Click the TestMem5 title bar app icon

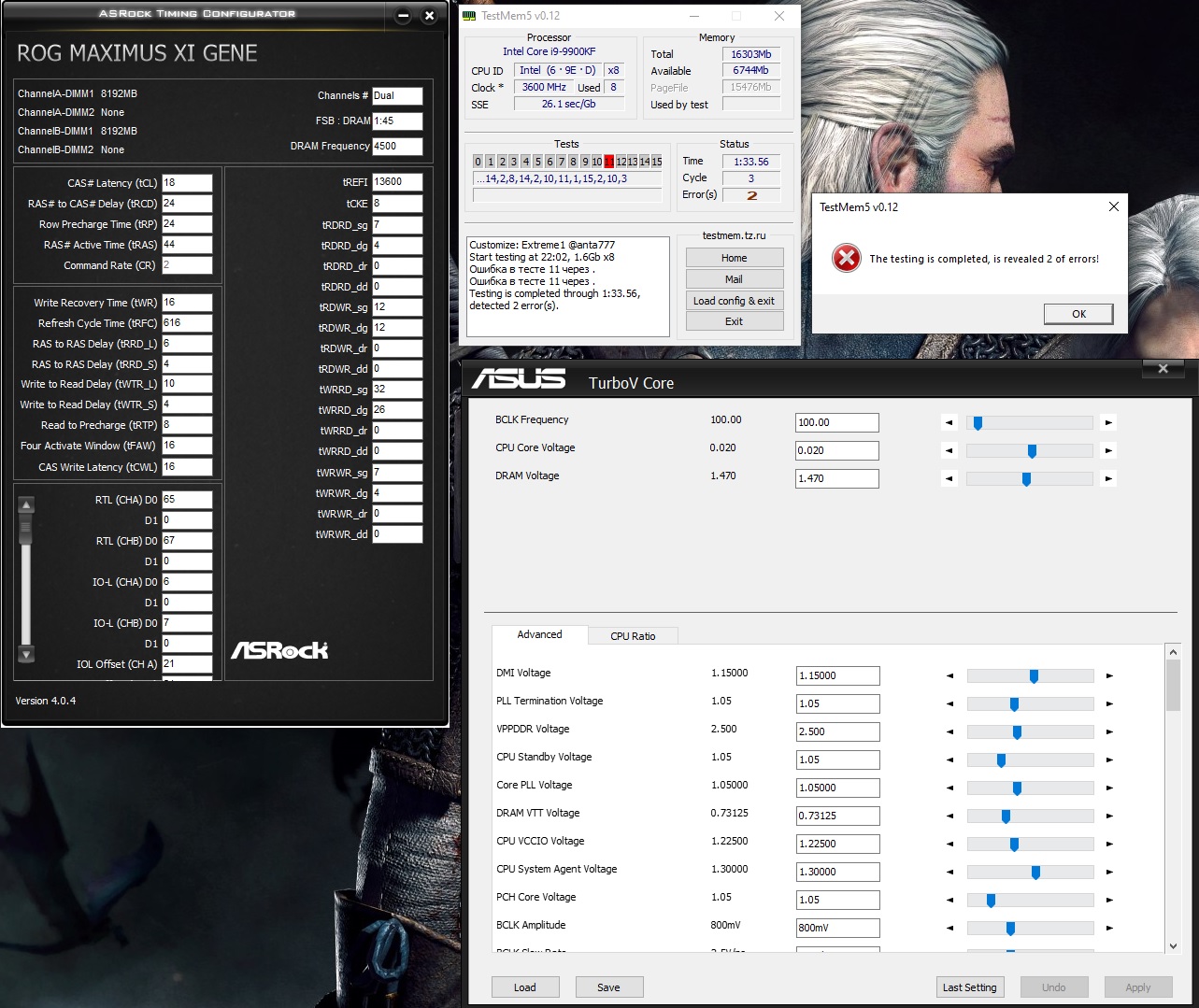[x=470, y=16]
